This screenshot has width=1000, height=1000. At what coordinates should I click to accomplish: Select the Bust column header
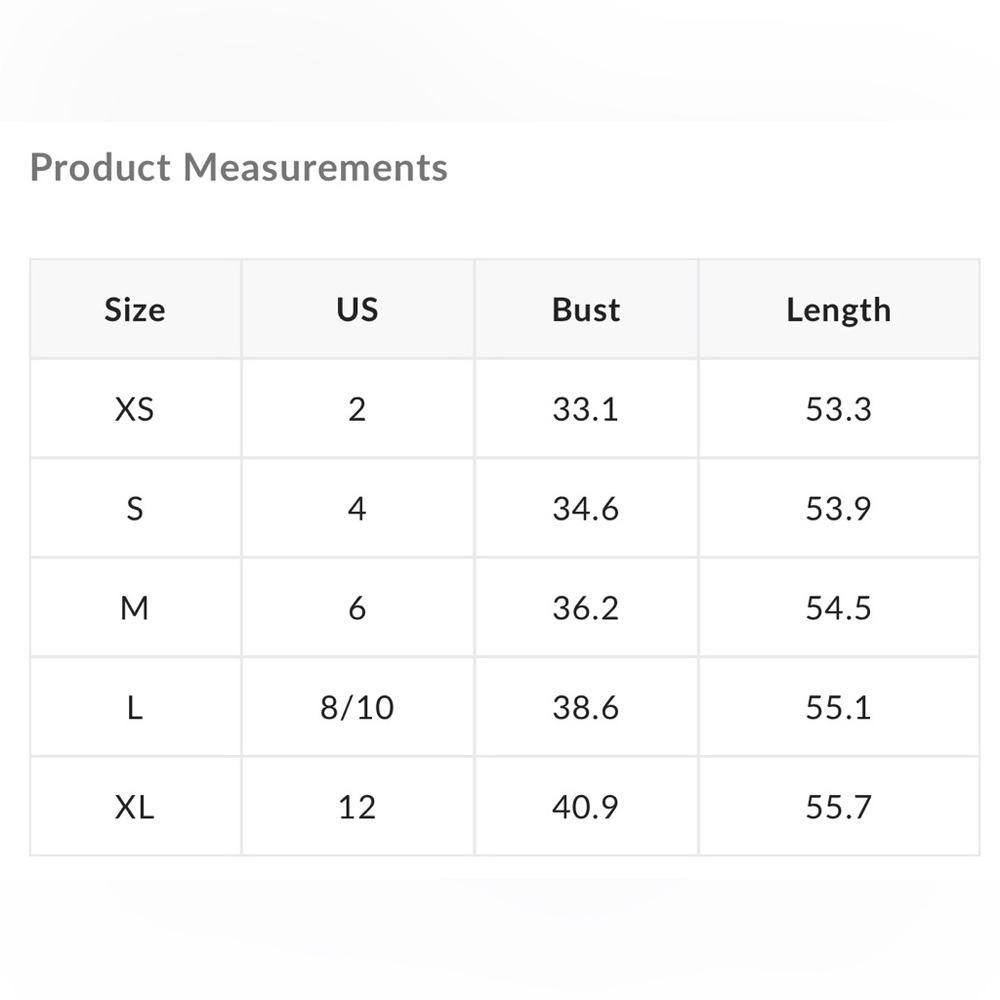pyautogui.click(x=586, y=309)
